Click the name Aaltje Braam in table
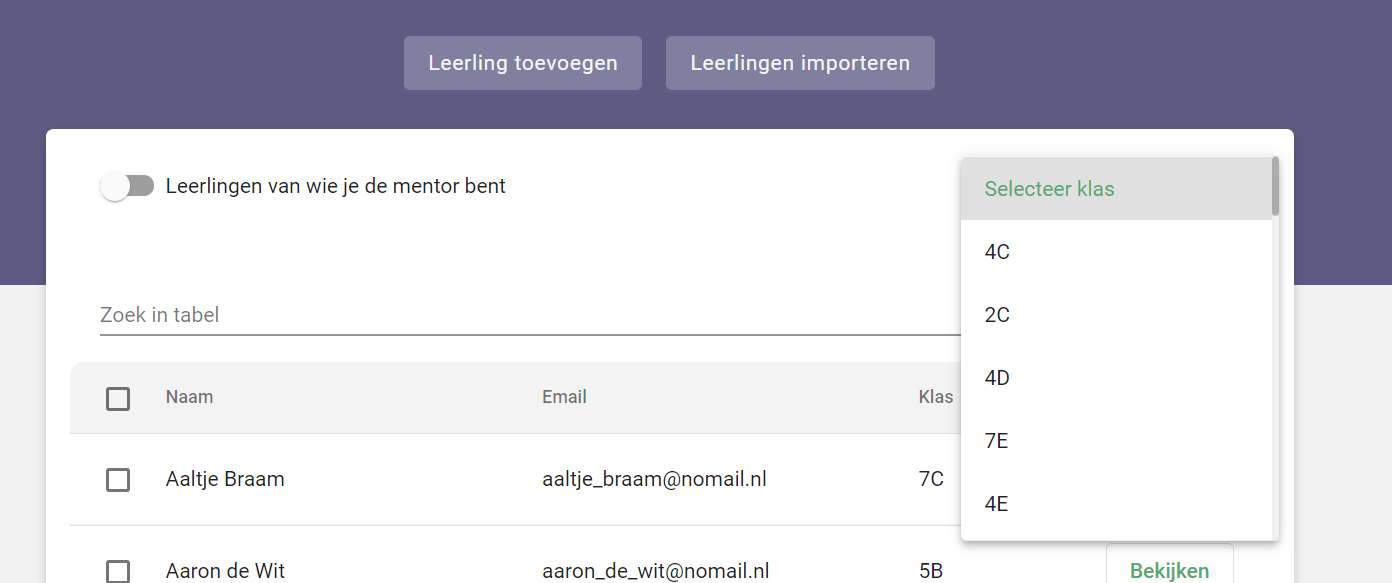The height and width of the screenshot is (583, 1392). 225,479
